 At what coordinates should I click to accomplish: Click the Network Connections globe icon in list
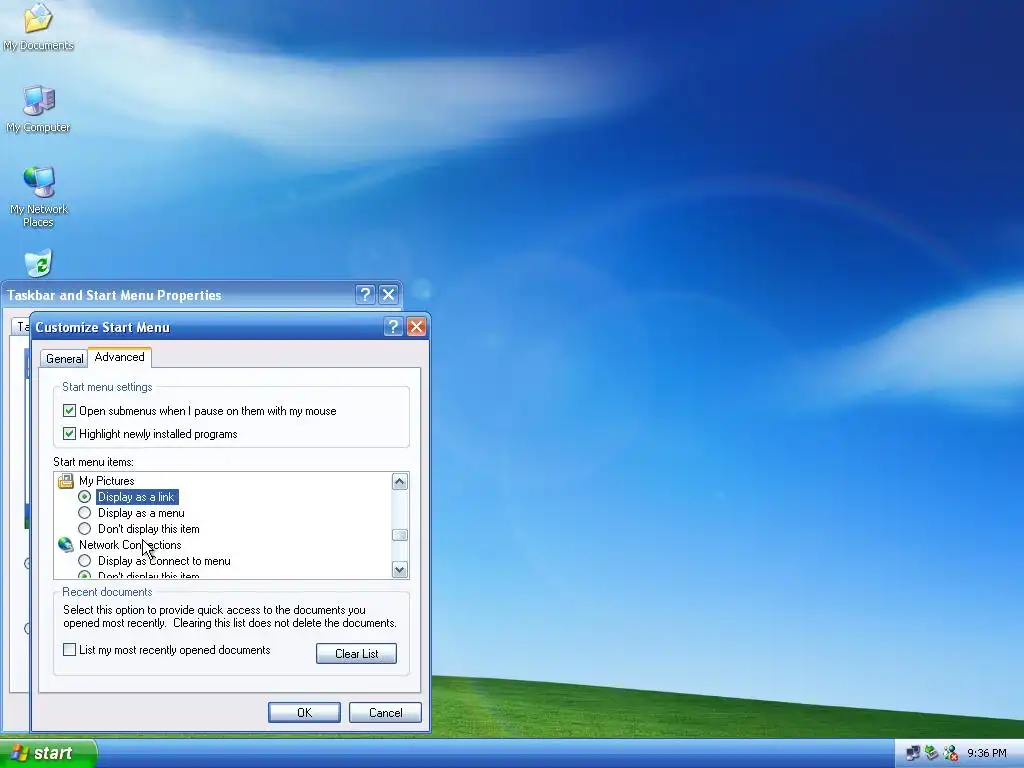coord(66,545)
